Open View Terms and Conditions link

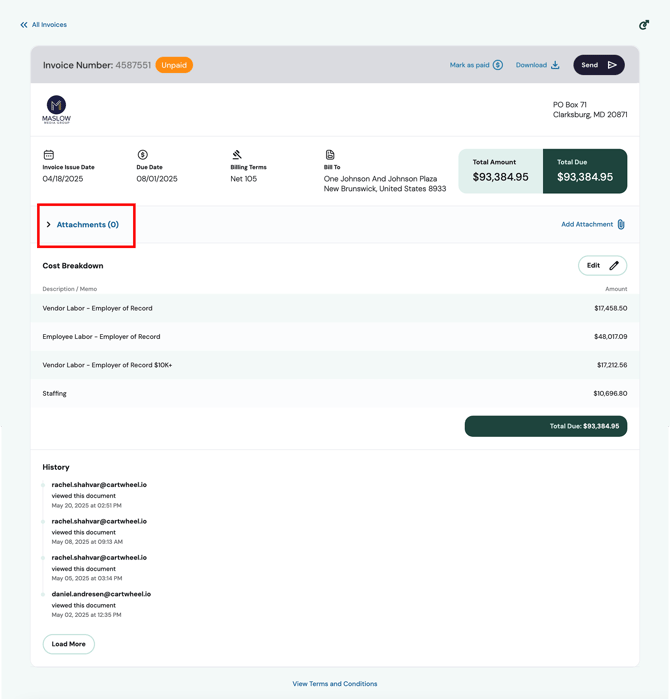335,684
